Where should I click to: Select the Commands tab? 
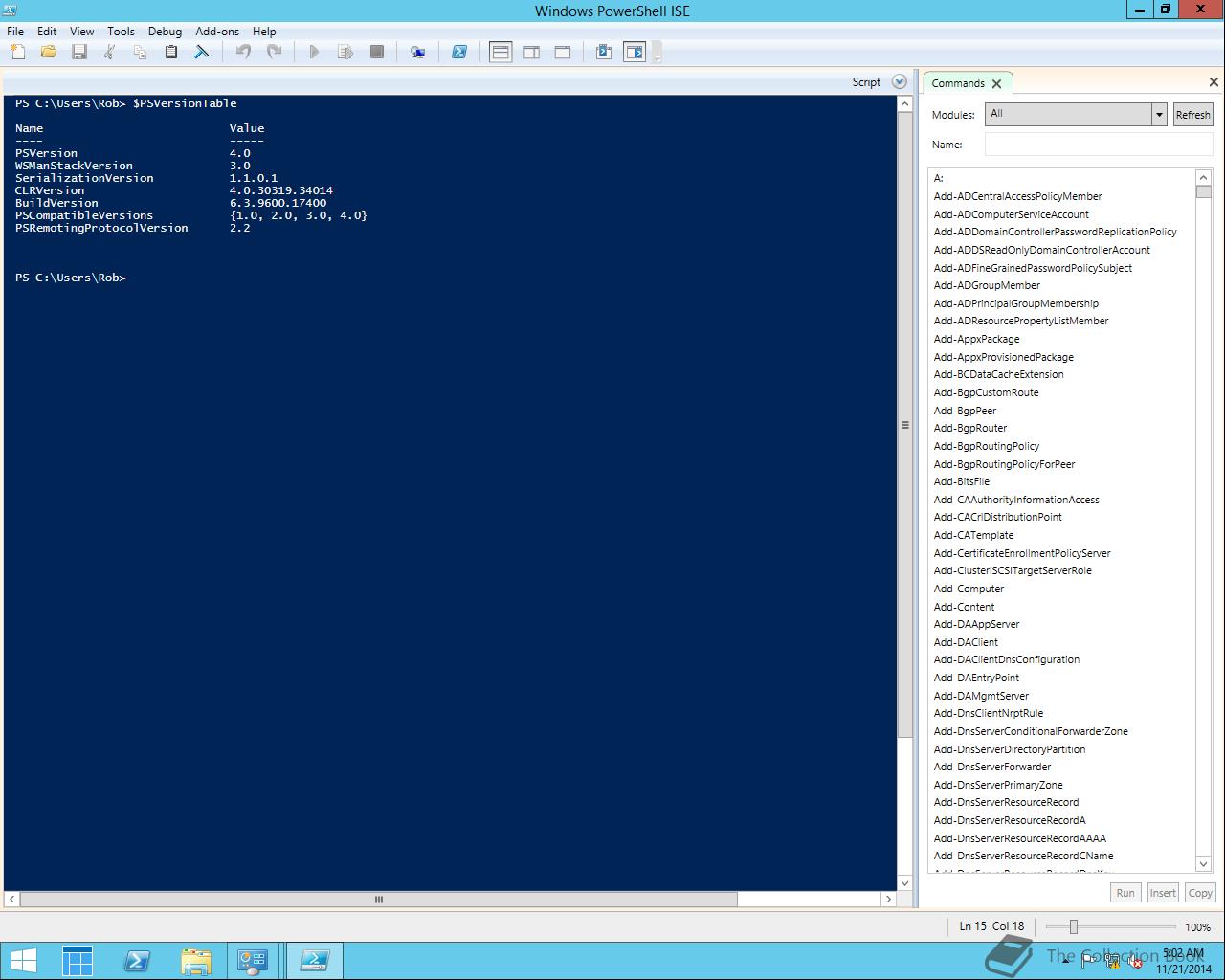click(958, 83)
